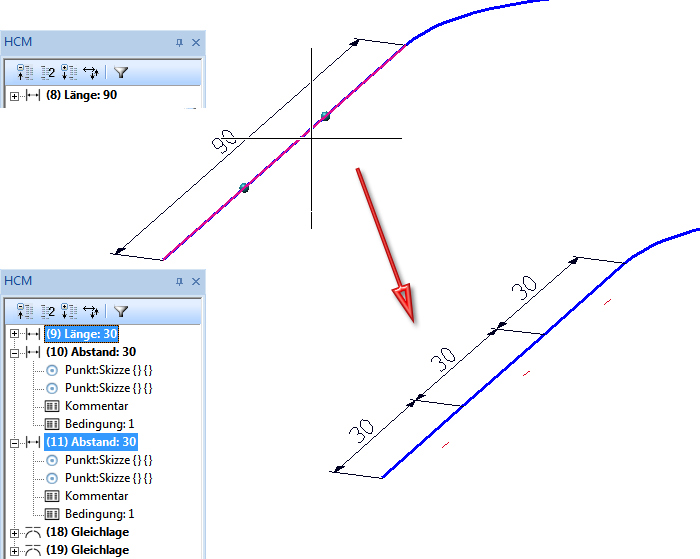Collapse the (10) Abstand: 30 node

point(14,353)
